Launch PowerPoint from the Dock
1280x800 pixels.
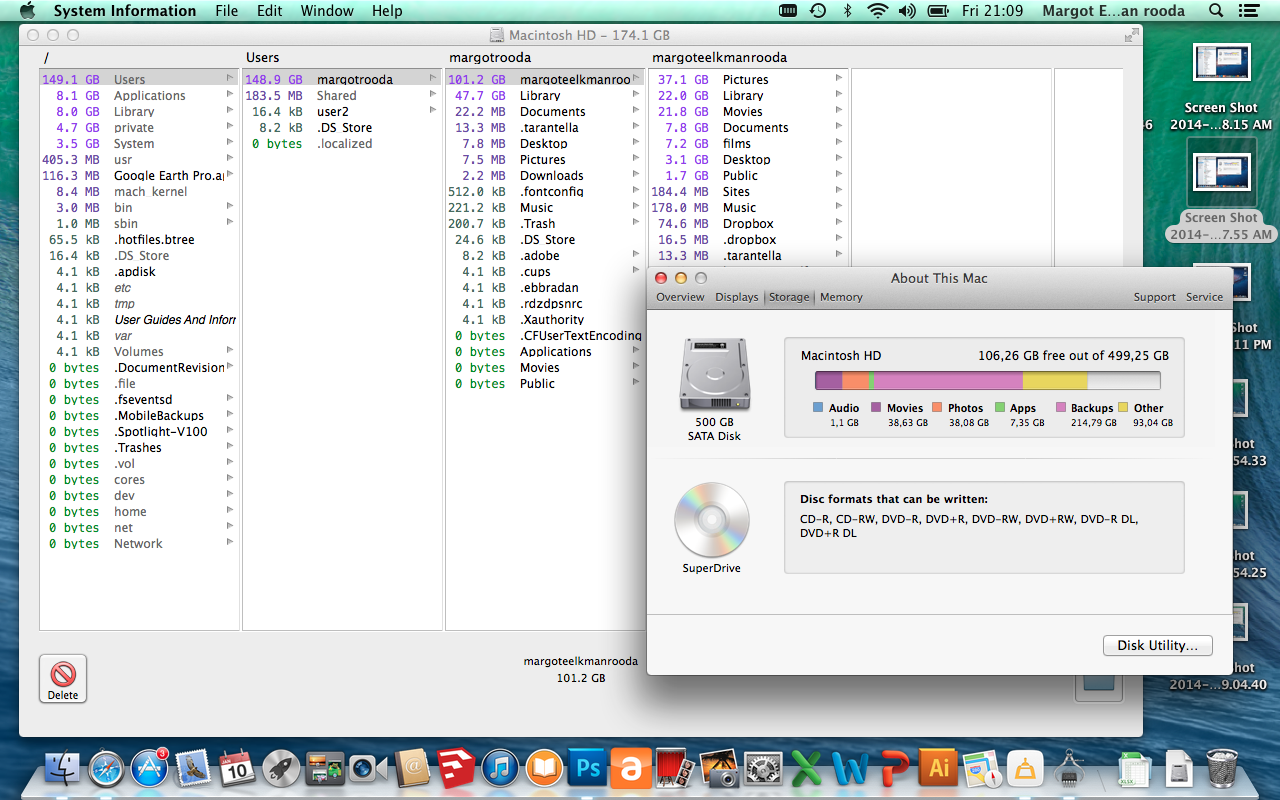(895, 768)
